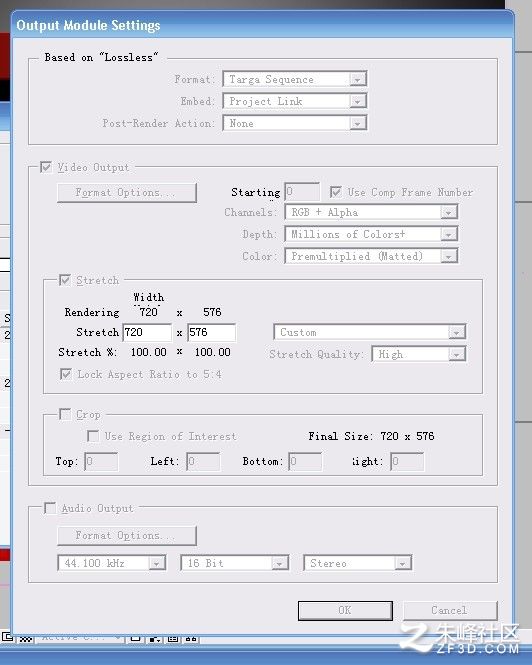This screenshot has height=665, width=532.
Task: Click the transparency grid icon in bottom toolbar
Action: pos(26,639)
